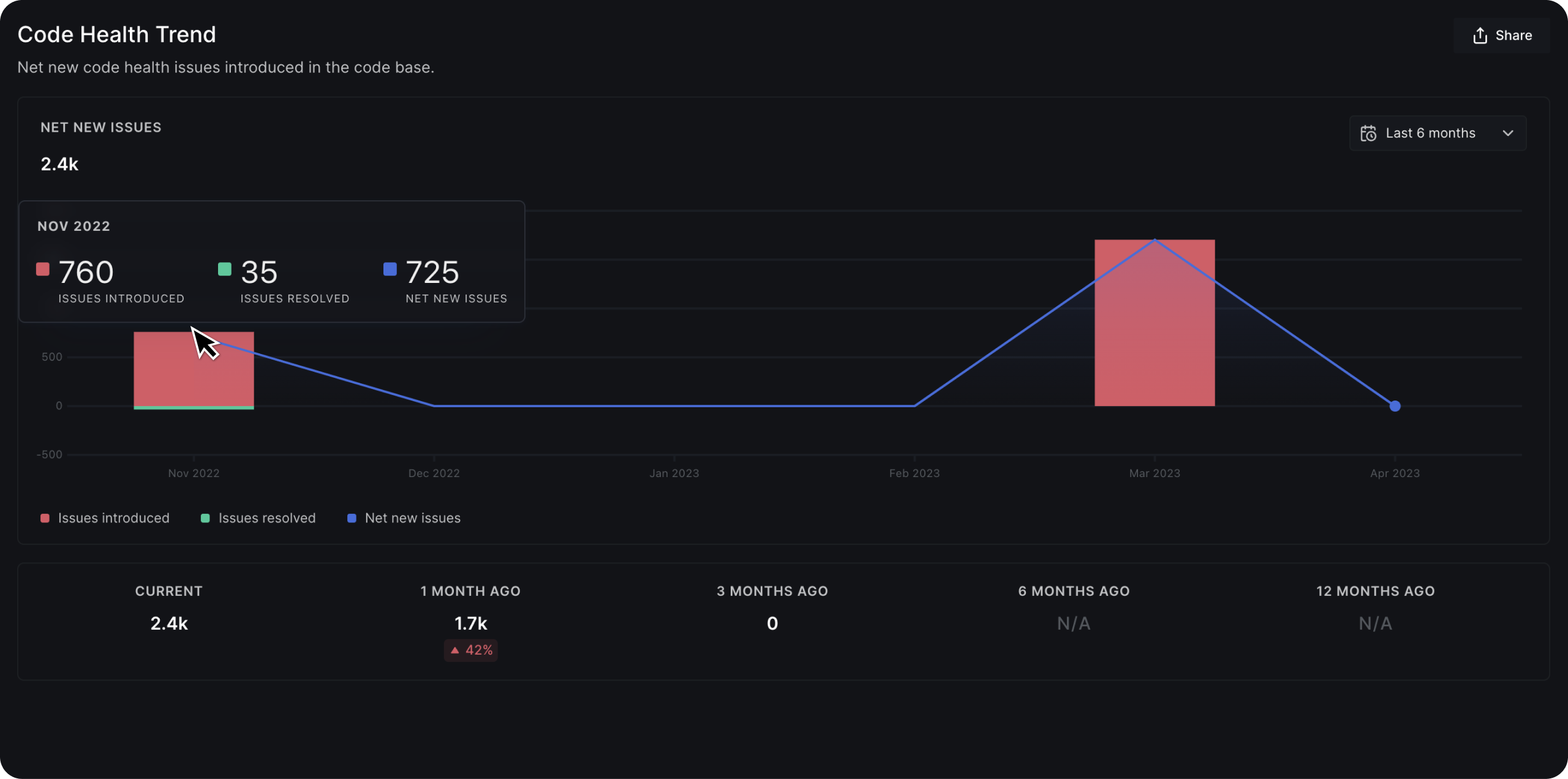Click the Dec 2022 axis label

tap(434, 473)
